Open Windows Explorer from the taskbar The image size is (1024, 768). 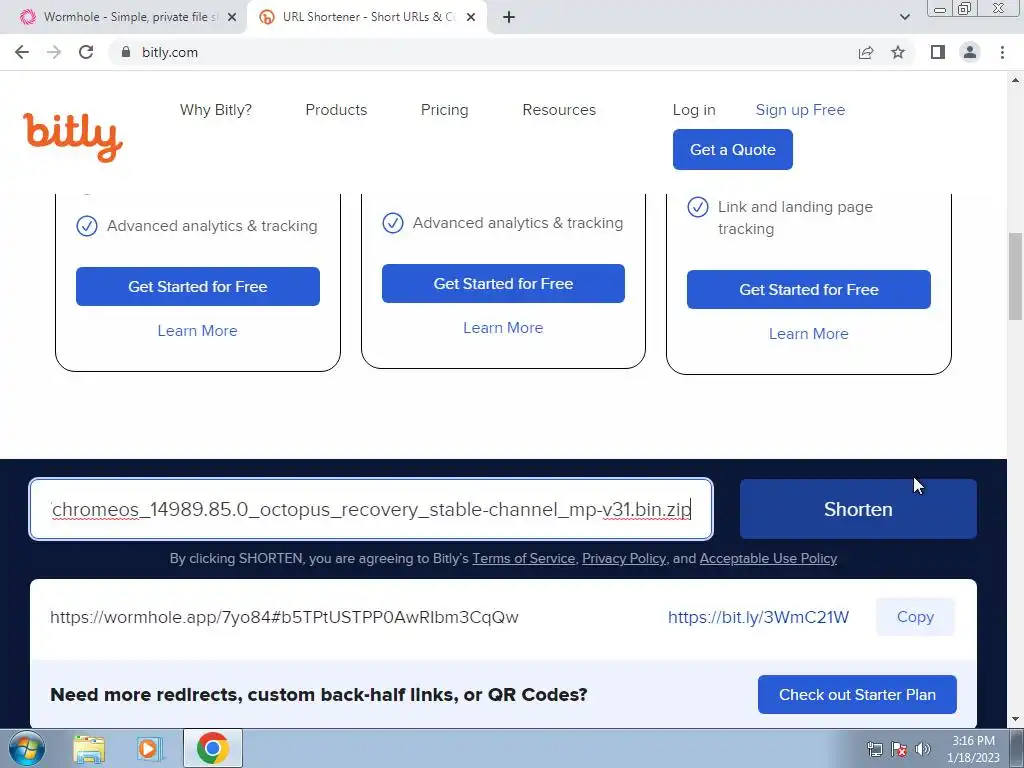[89, 748]
